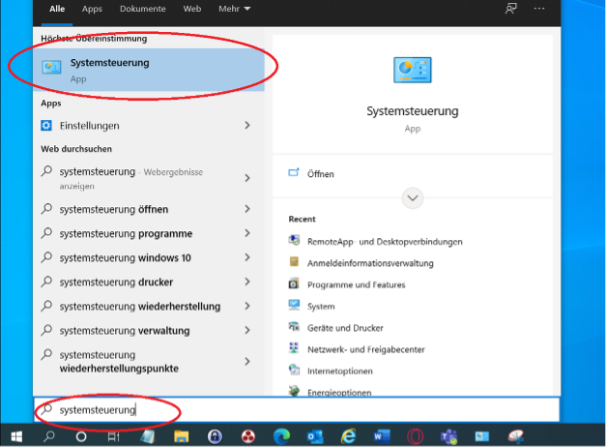The image size is (606, 448).
Task: Click the Einstellungen gear icon
Action: 47,126
